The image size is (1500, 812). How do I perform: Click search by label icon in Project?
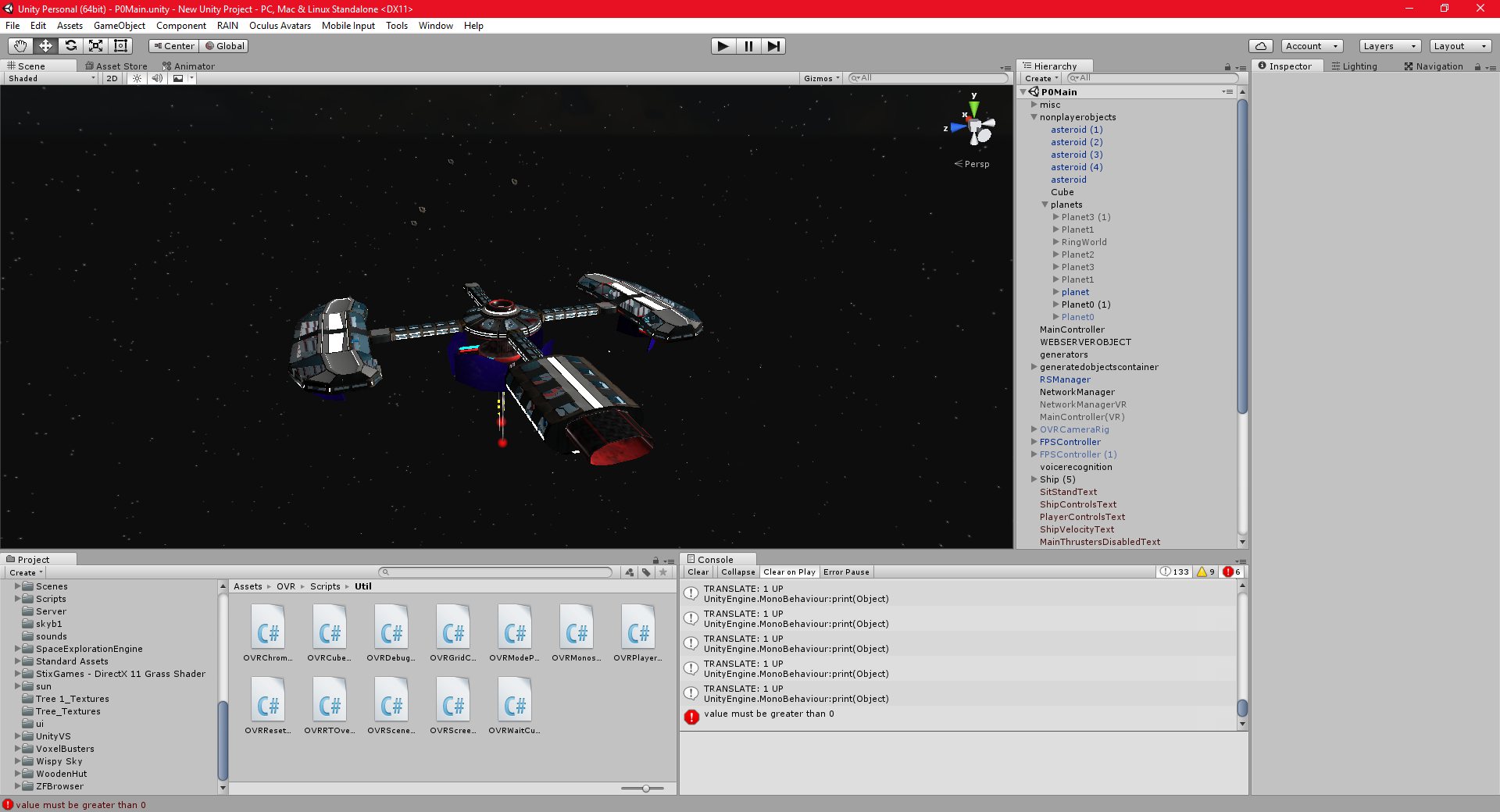point(646,572)
